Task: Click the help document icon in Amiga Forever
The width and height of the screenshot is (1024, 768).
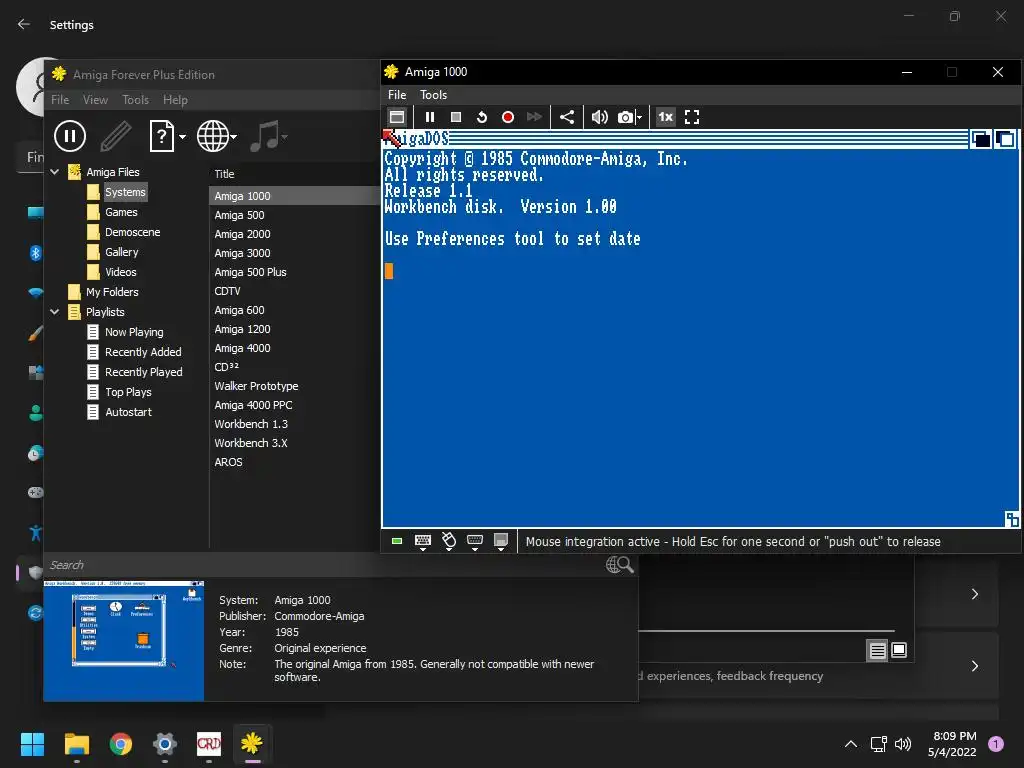Action: click(x=161, y=136)
